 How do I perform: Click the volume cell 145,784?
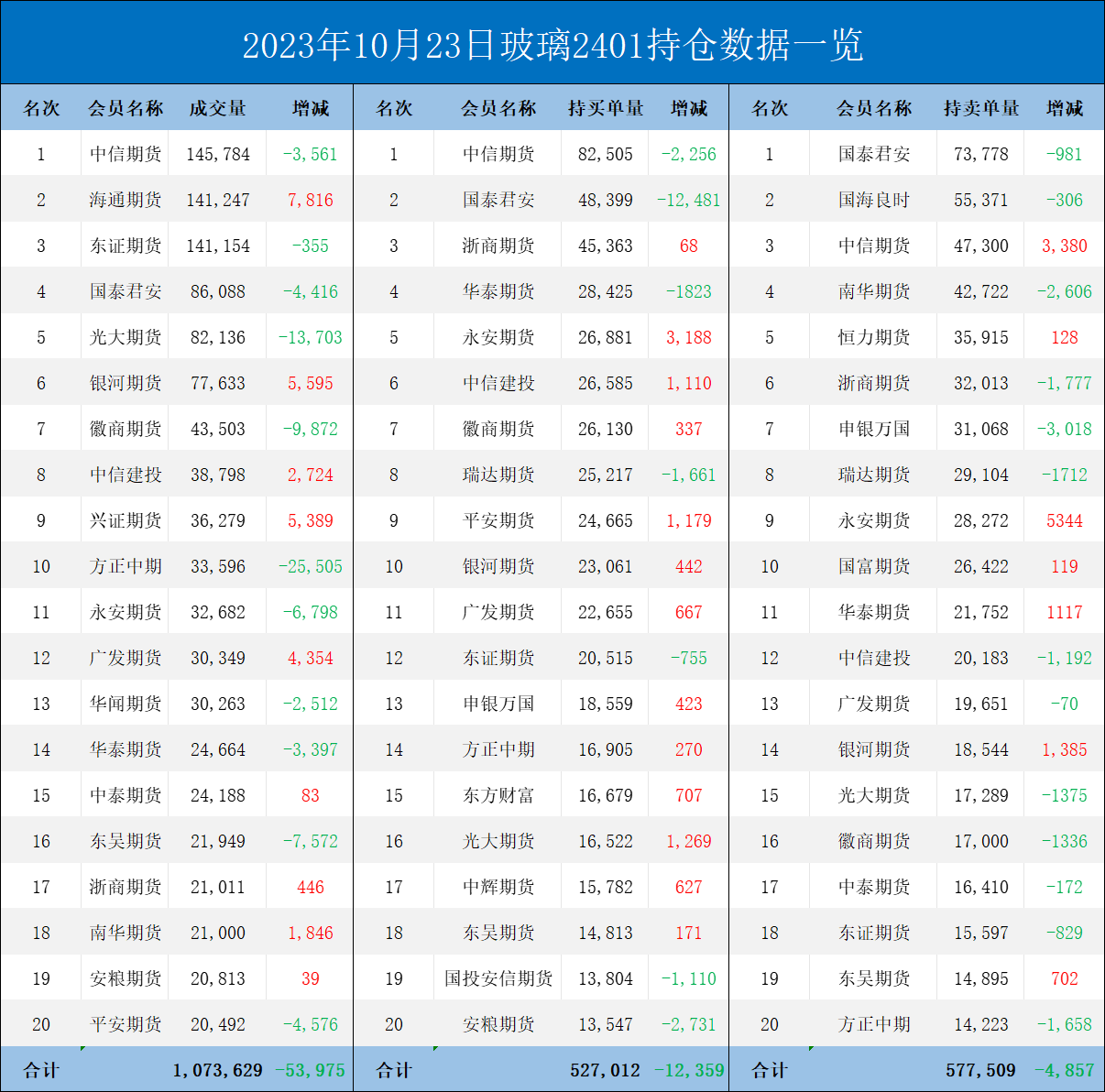(218, 154)
